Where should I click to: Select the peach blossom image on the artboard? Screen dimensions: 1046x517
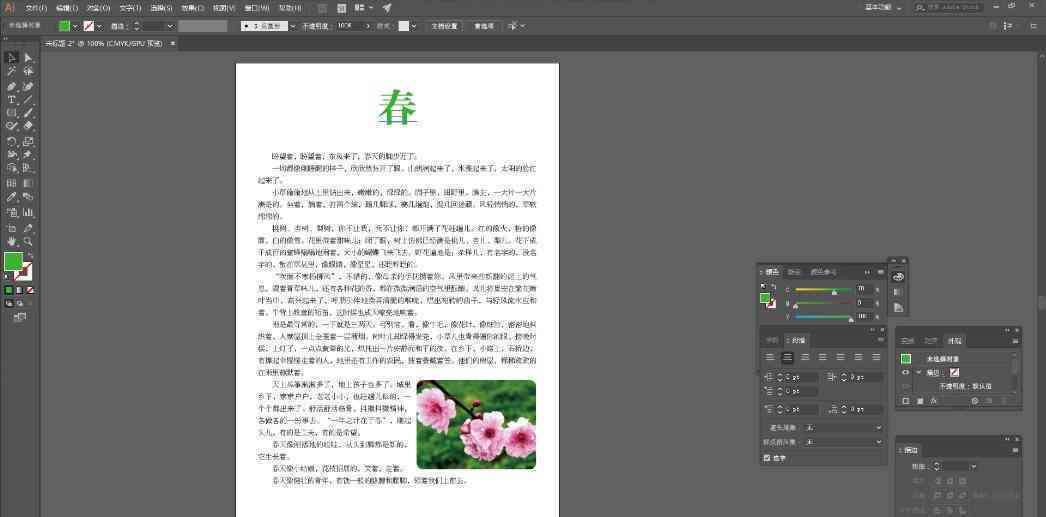tap(476, 424)
